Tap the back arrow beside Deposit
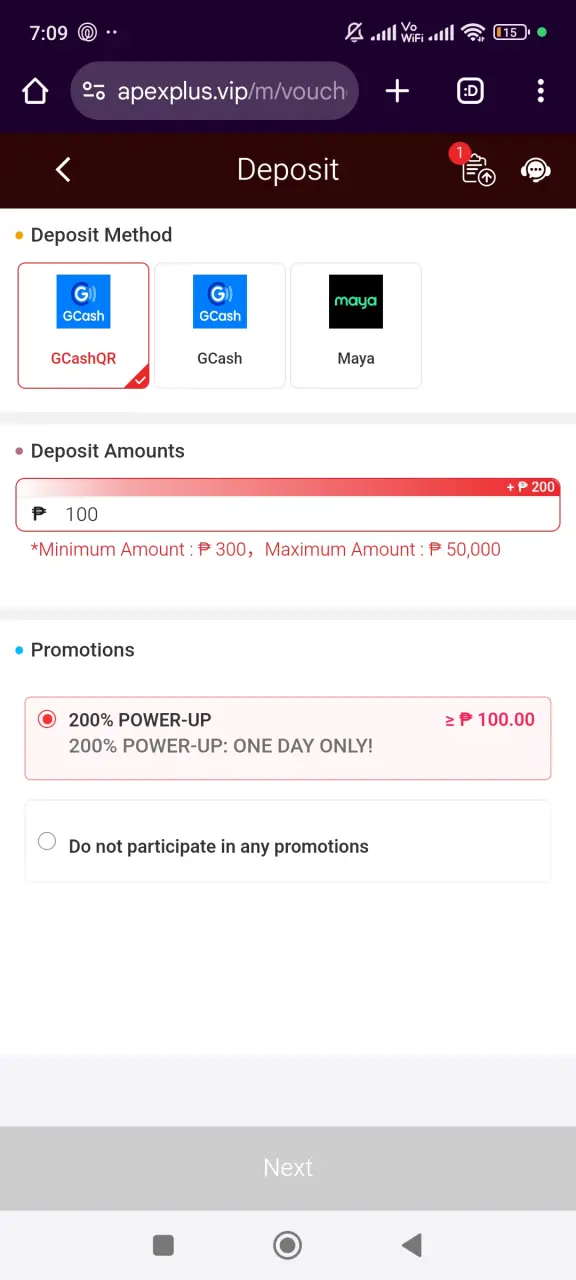The height and width of the screenshot is (1280, 576). [63, 170]
